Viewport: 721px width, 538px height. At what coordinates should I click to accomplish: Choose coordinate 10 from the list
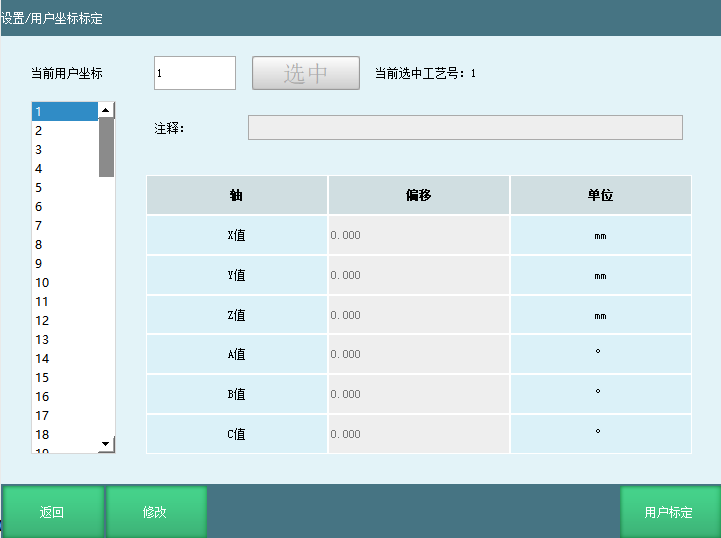[x=65, y=282]
